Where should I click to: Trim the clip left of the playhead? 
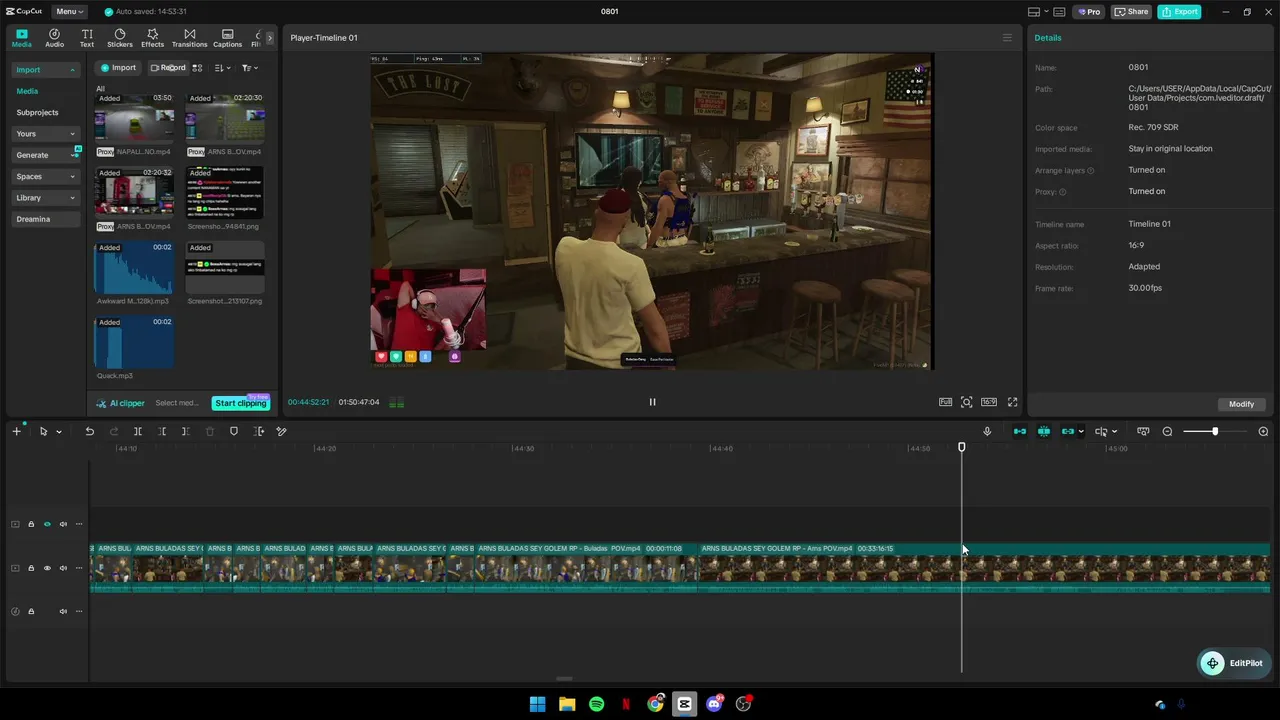click(x=162, y=431)
